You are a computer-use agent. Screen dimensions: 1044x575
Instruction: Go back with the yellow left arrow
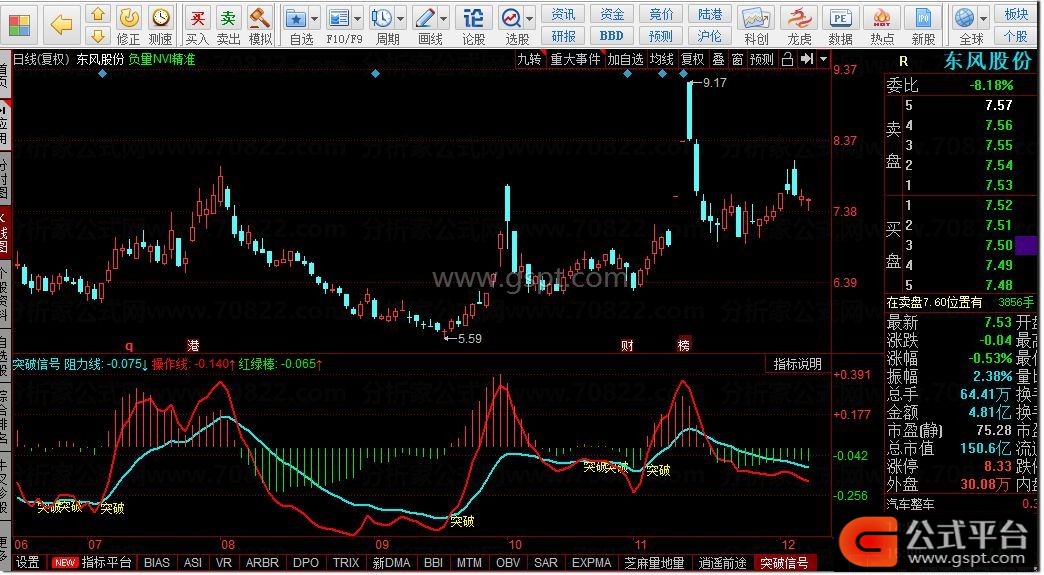click(61, 25)
